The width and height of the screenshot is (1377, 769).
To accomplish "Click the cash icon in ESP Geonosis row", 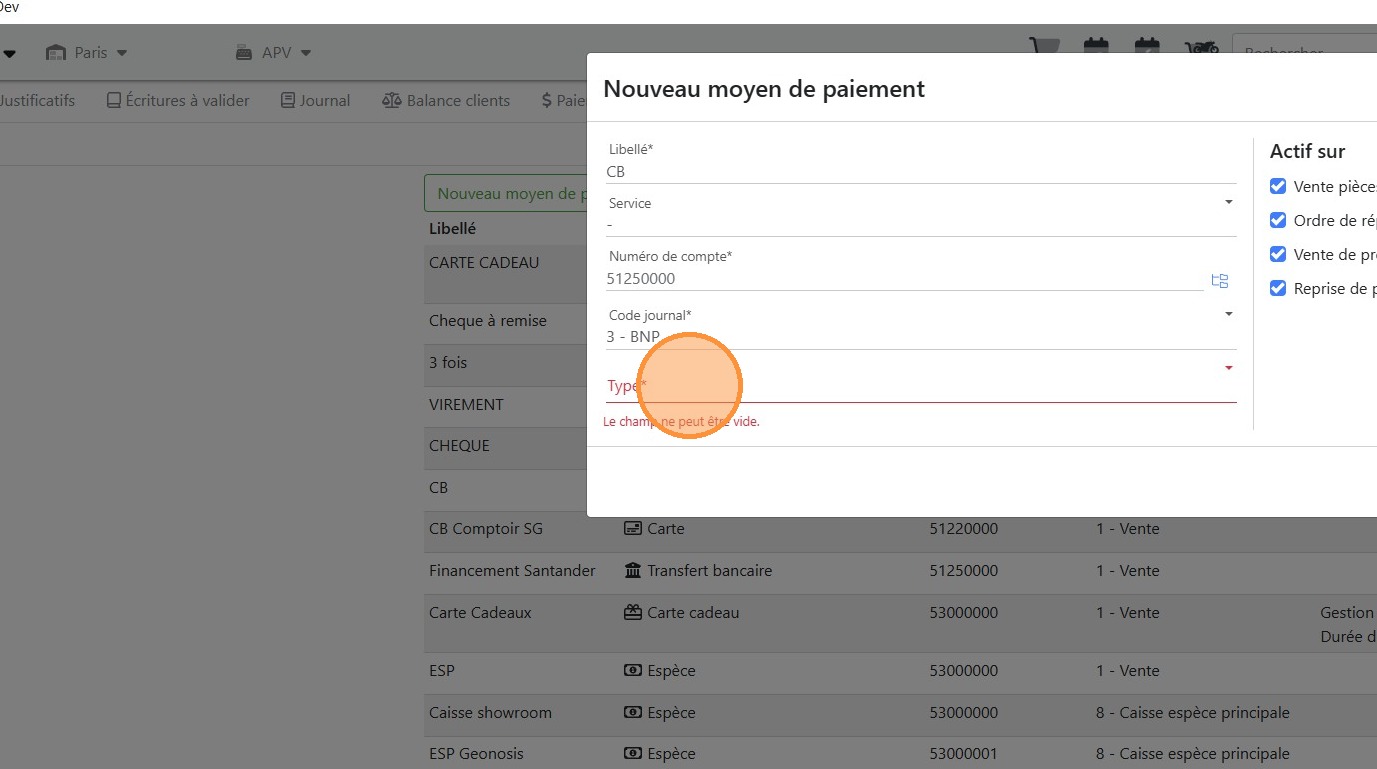I will pyautogui.click(x=632, y=754).
